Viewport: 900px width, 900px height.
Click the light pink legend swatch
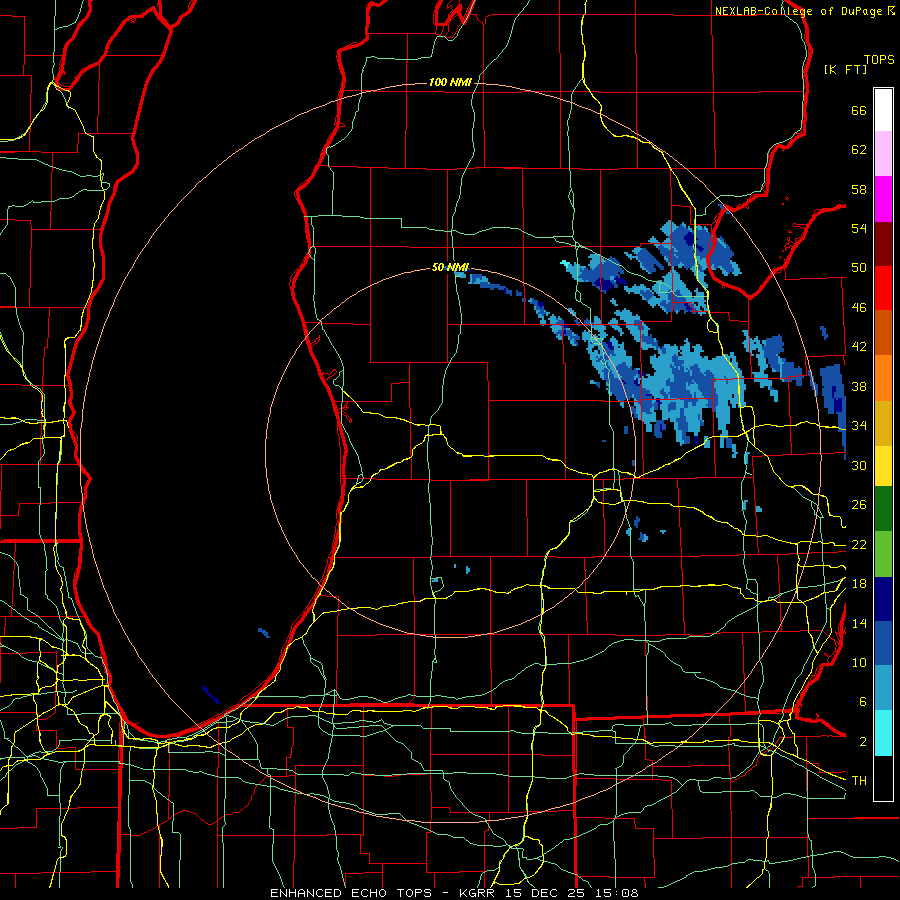tap(883, 153)
